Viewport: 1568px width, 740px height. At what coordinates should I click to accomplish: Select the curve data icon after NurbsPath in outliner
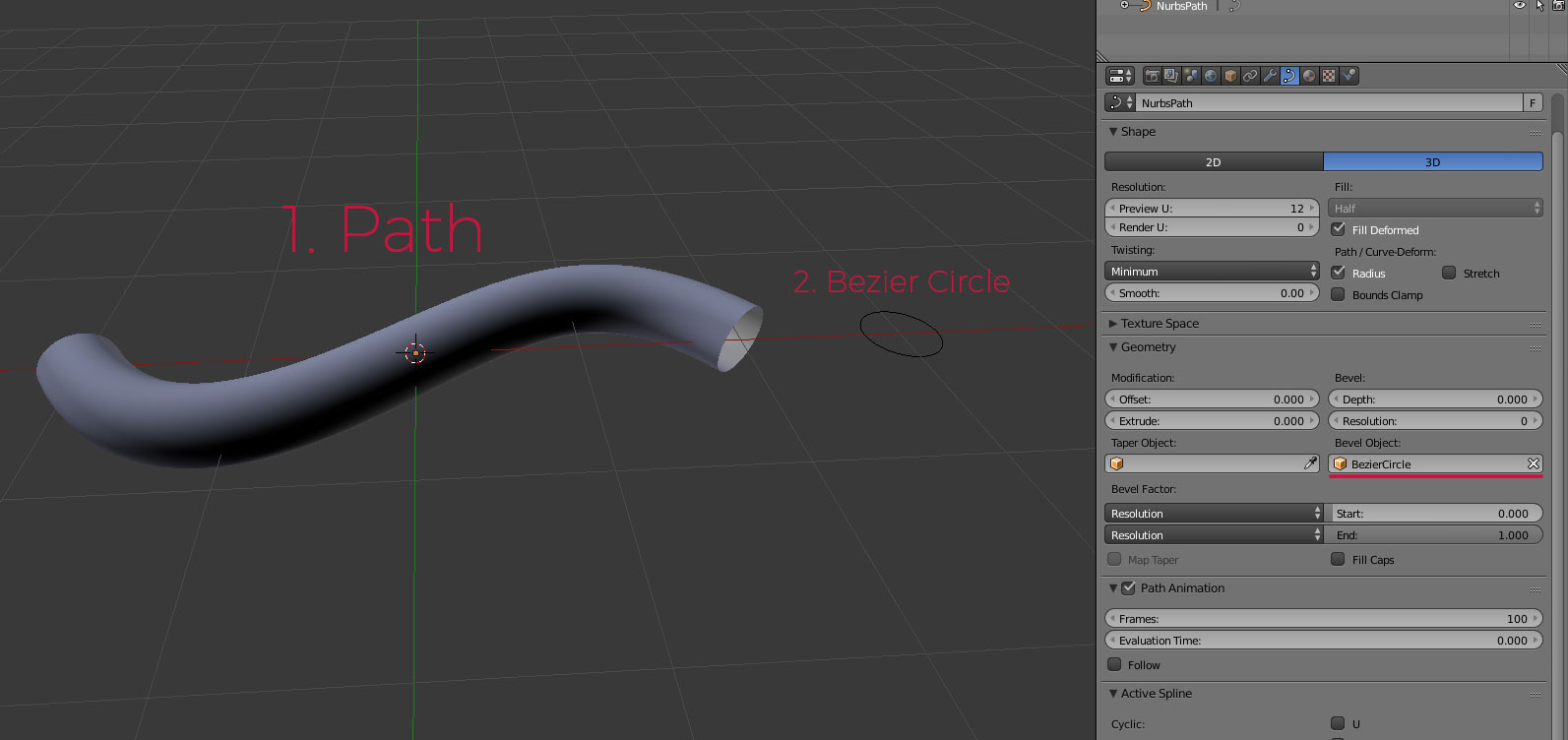tap(1234, 6)
